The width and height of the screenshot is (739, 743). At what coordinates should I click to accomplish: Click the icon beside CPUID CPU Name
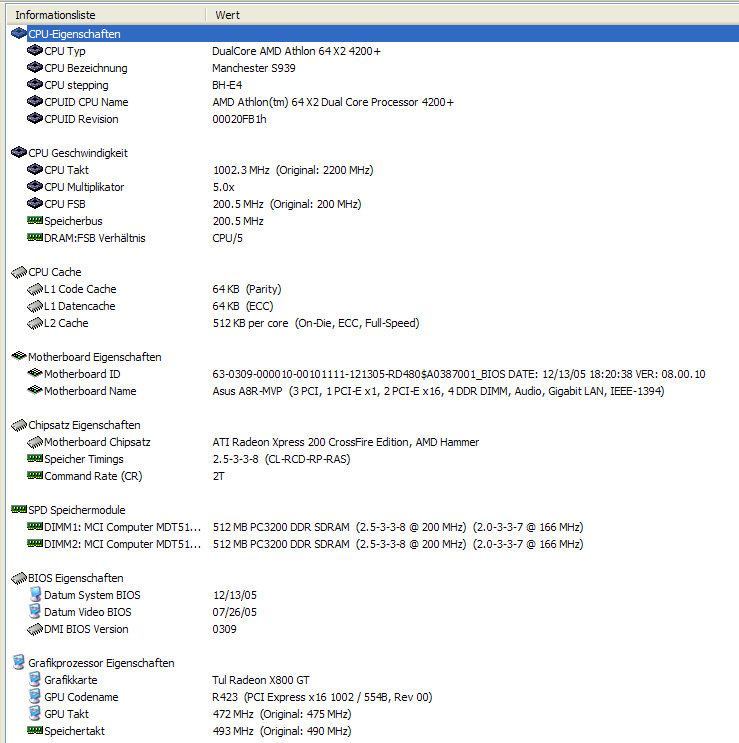[35, 101]
